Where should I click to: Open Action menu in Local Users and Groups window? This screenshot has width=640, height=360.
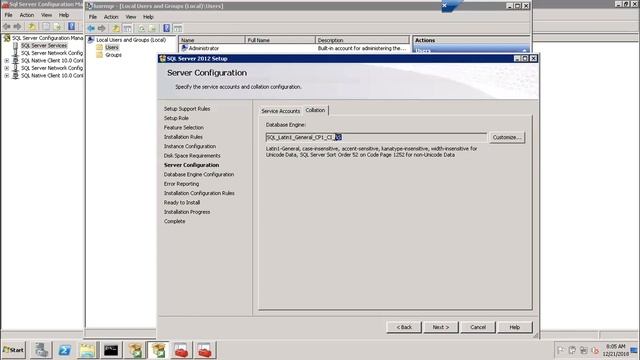111,17
